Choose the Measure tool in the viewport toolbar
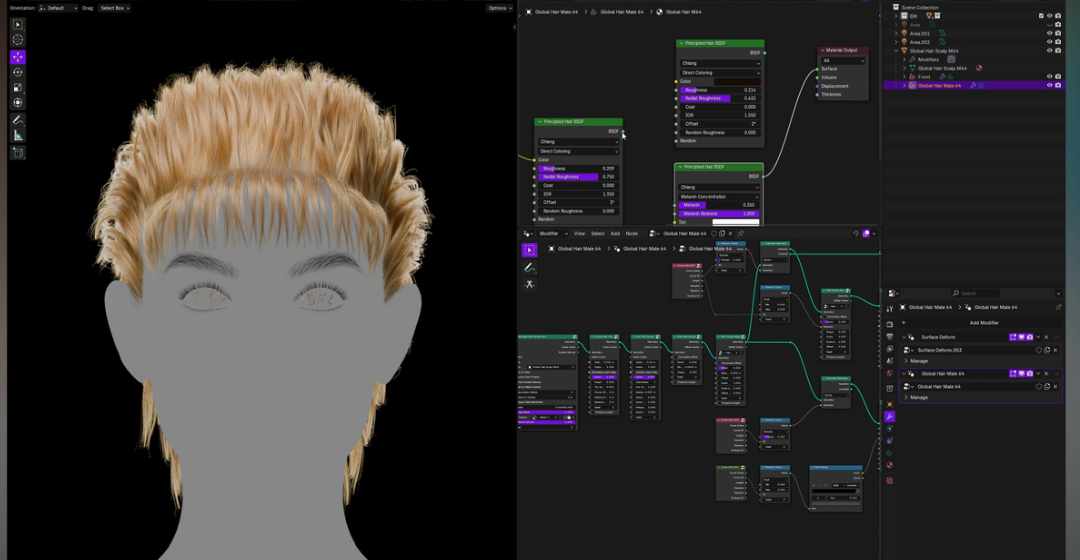The width and height of the screenshot is (1080, 560). (18, 135)
